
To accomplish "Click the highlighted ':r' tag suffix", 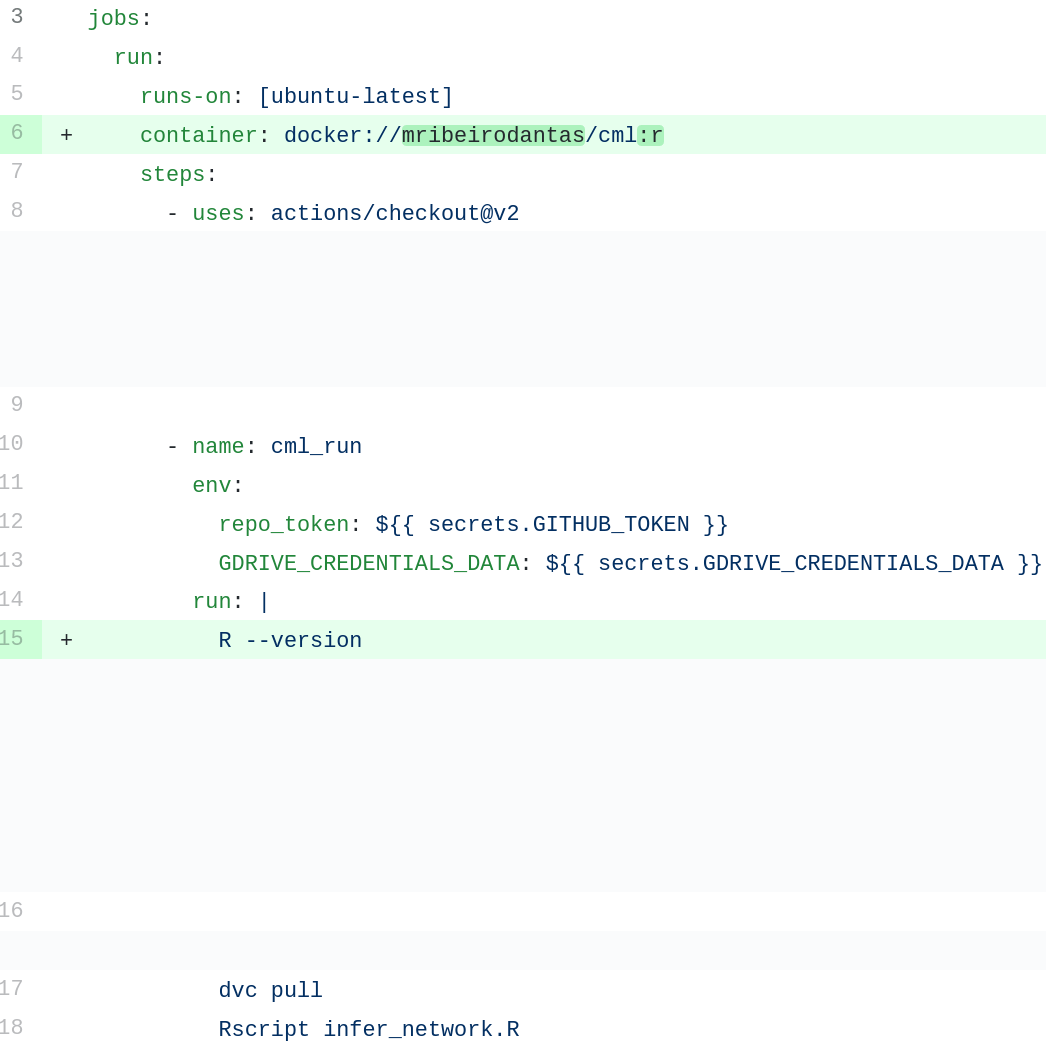I will click(650, 136).
